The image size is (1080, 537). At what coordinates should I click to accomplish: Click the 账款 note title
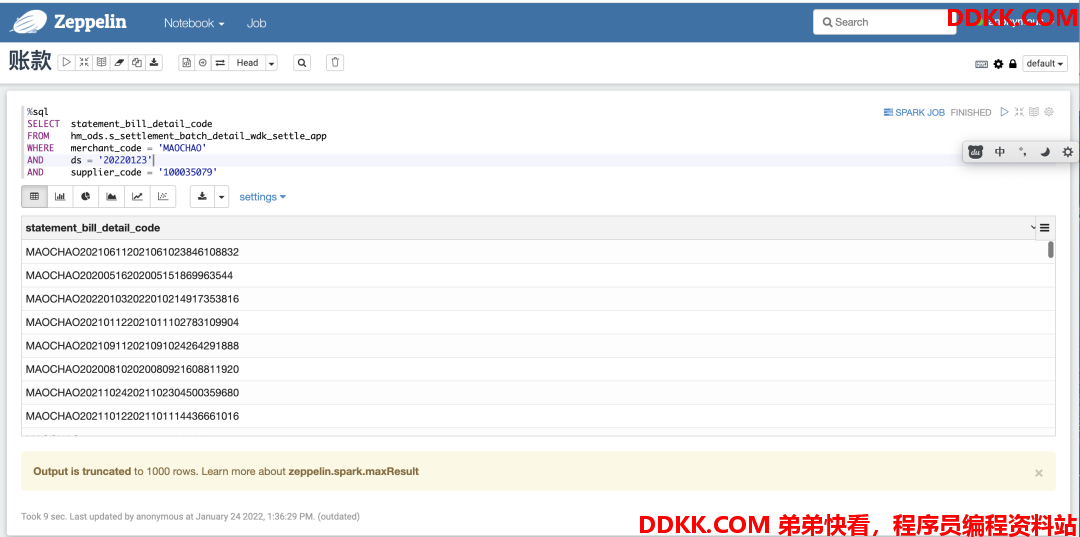click(x=30, y=62)
